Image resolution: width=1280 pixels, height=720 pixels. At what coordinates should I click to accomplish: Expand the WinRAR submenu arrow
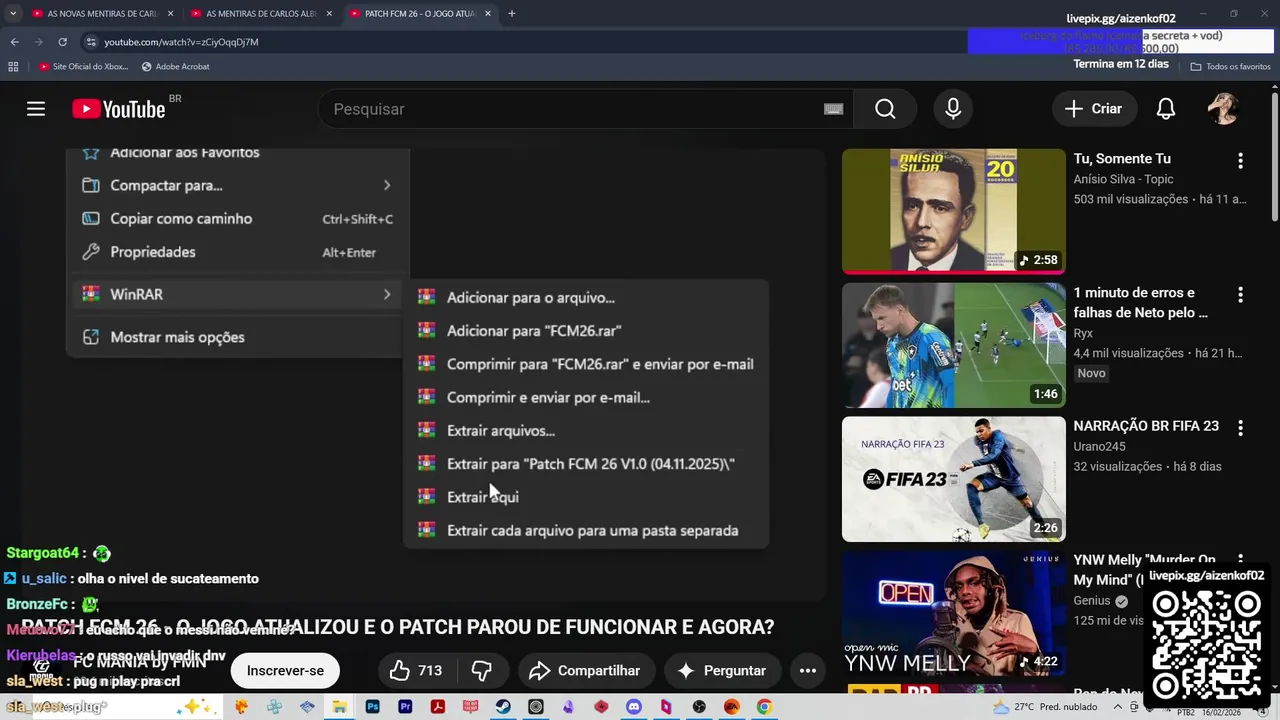(x=387, y=294)
